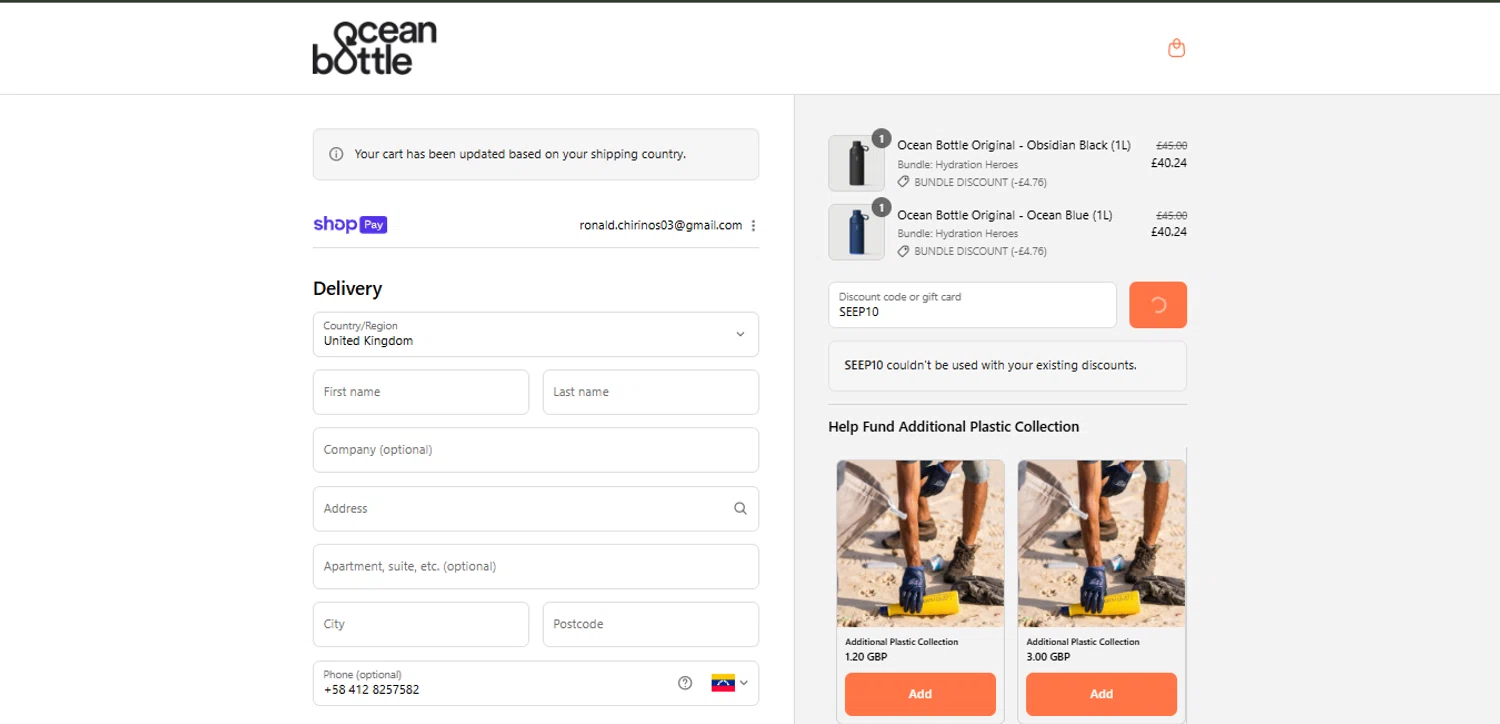Select the Apartment, suite, etc. field

pos(536,566)
